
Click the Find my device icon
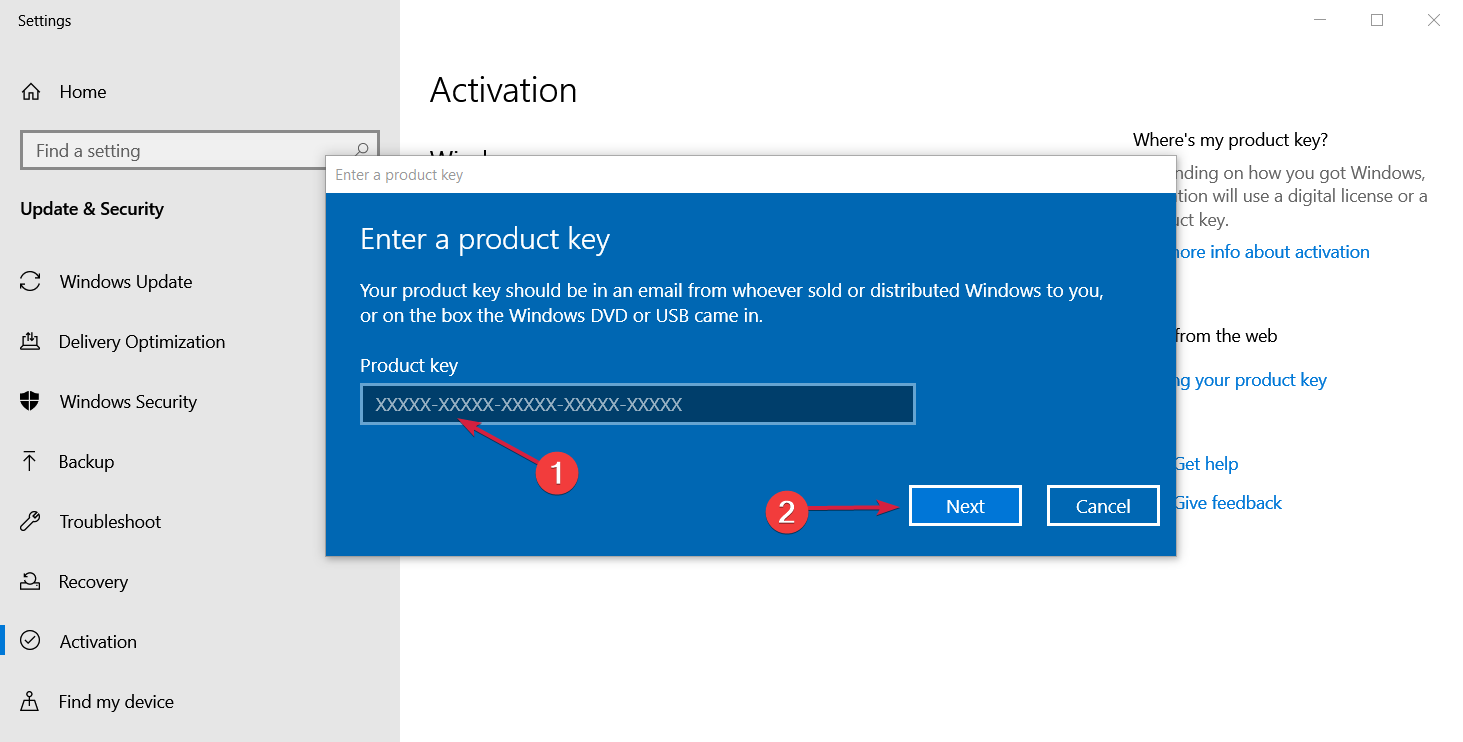coord(30,702)
